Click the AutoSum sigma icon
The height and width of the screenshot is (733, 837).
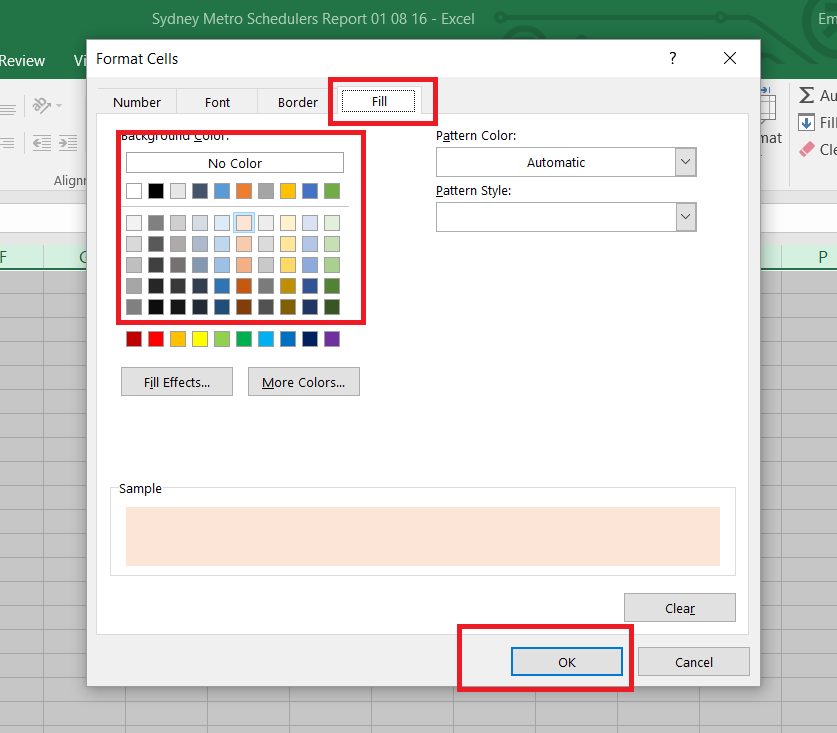(806, 95)
